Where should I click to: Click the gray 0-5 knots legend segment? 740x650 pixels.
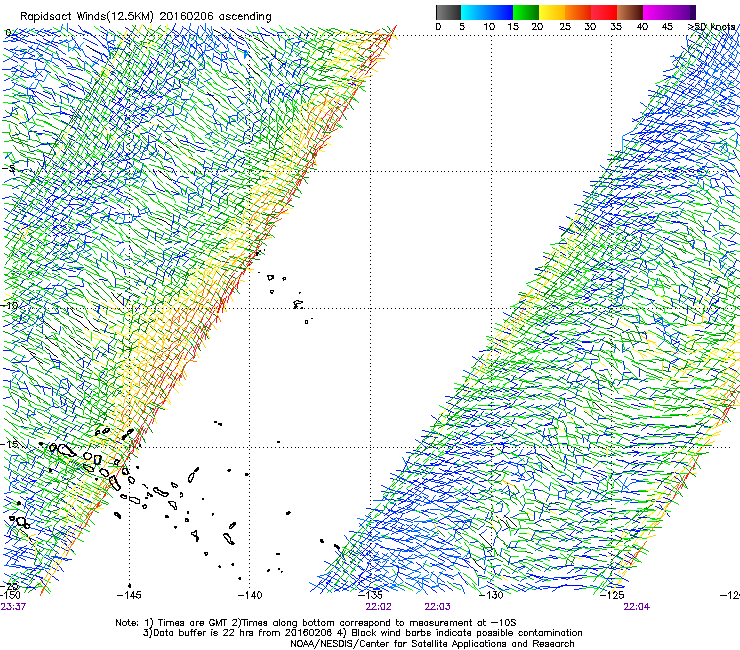tap(448, 12)
